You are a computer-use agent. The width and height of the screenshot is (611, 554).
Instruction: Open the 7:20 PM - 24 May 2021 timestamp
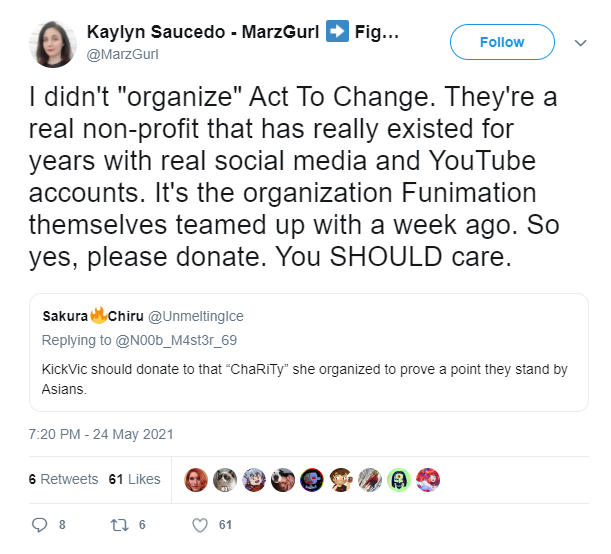coord(101,434)
